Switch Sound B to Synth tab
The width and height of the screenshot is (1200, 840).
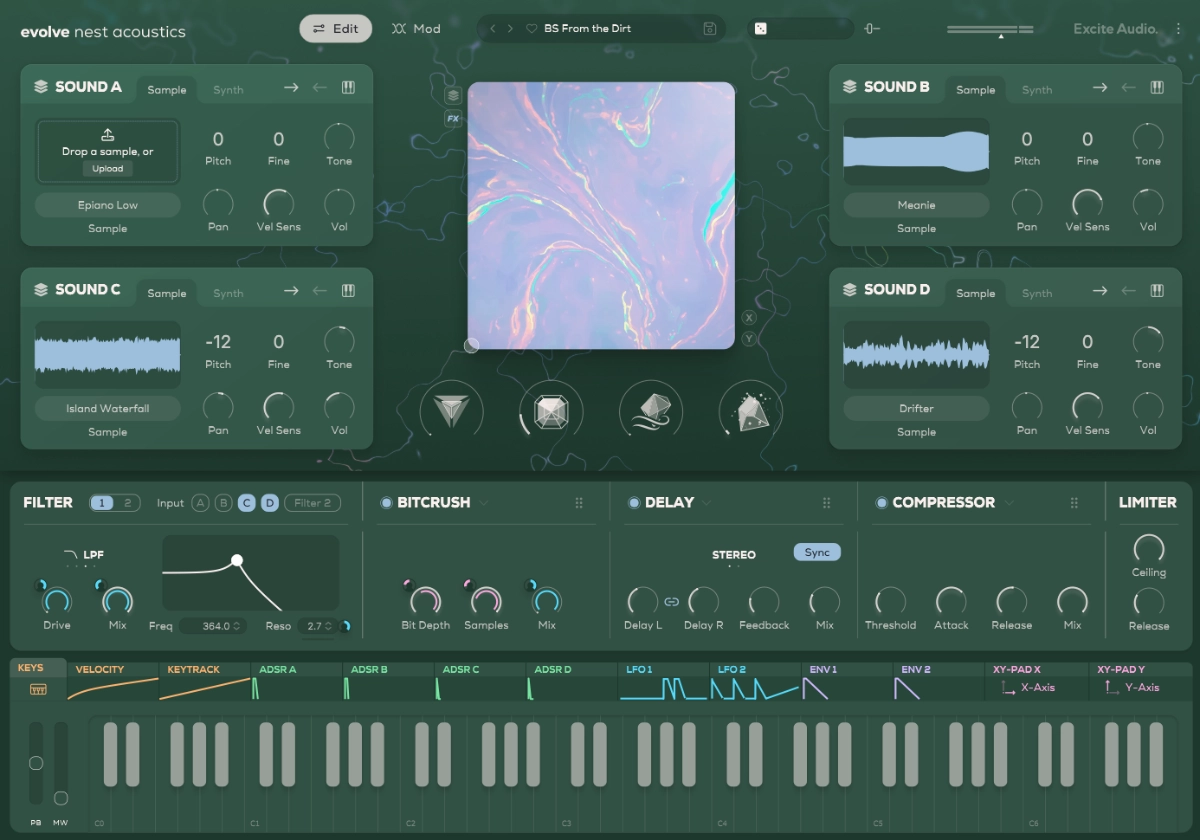(1037, 90)
